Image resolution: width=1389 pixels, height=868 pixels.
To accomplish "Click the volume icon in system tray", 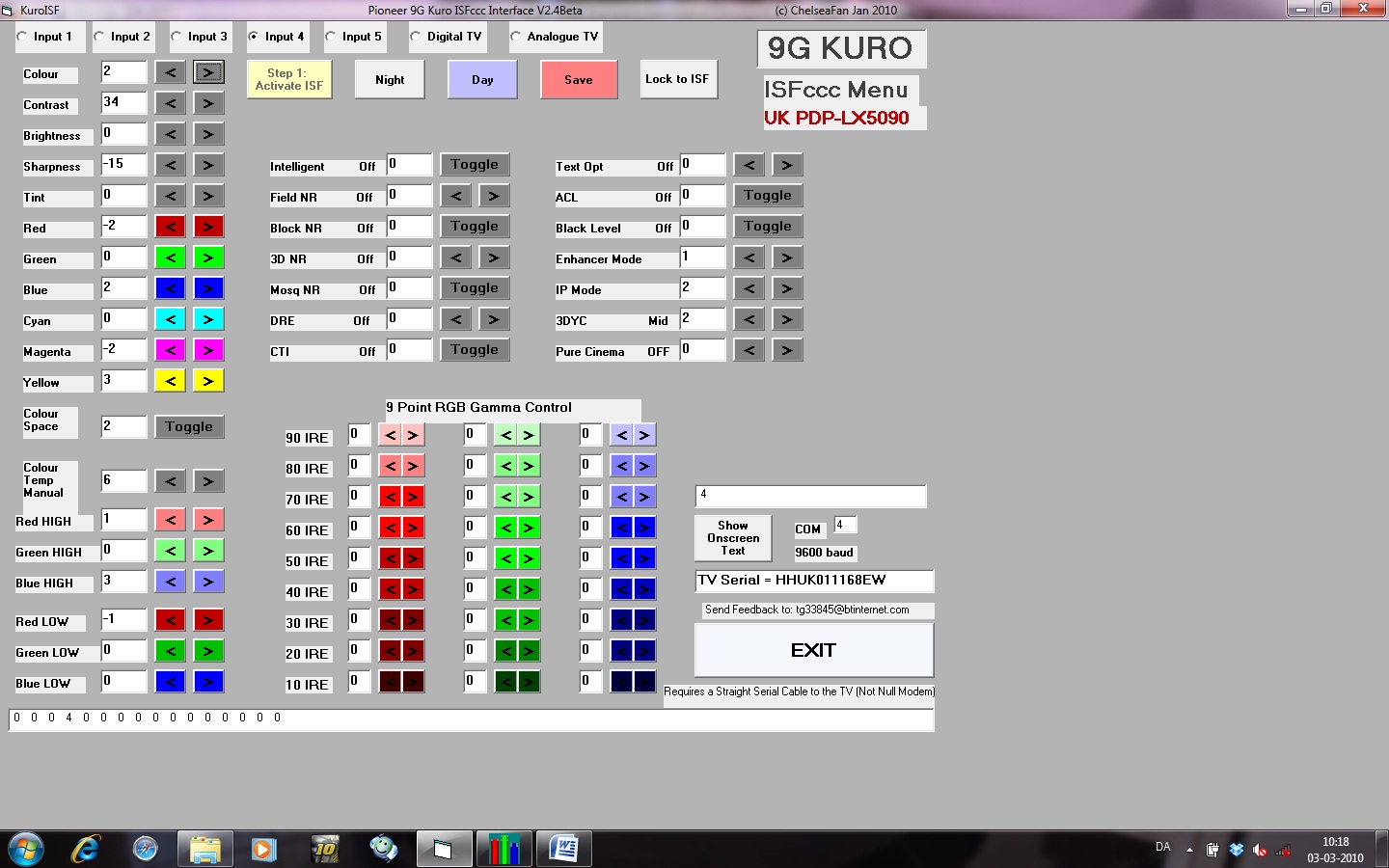I will coord(1260,850).
